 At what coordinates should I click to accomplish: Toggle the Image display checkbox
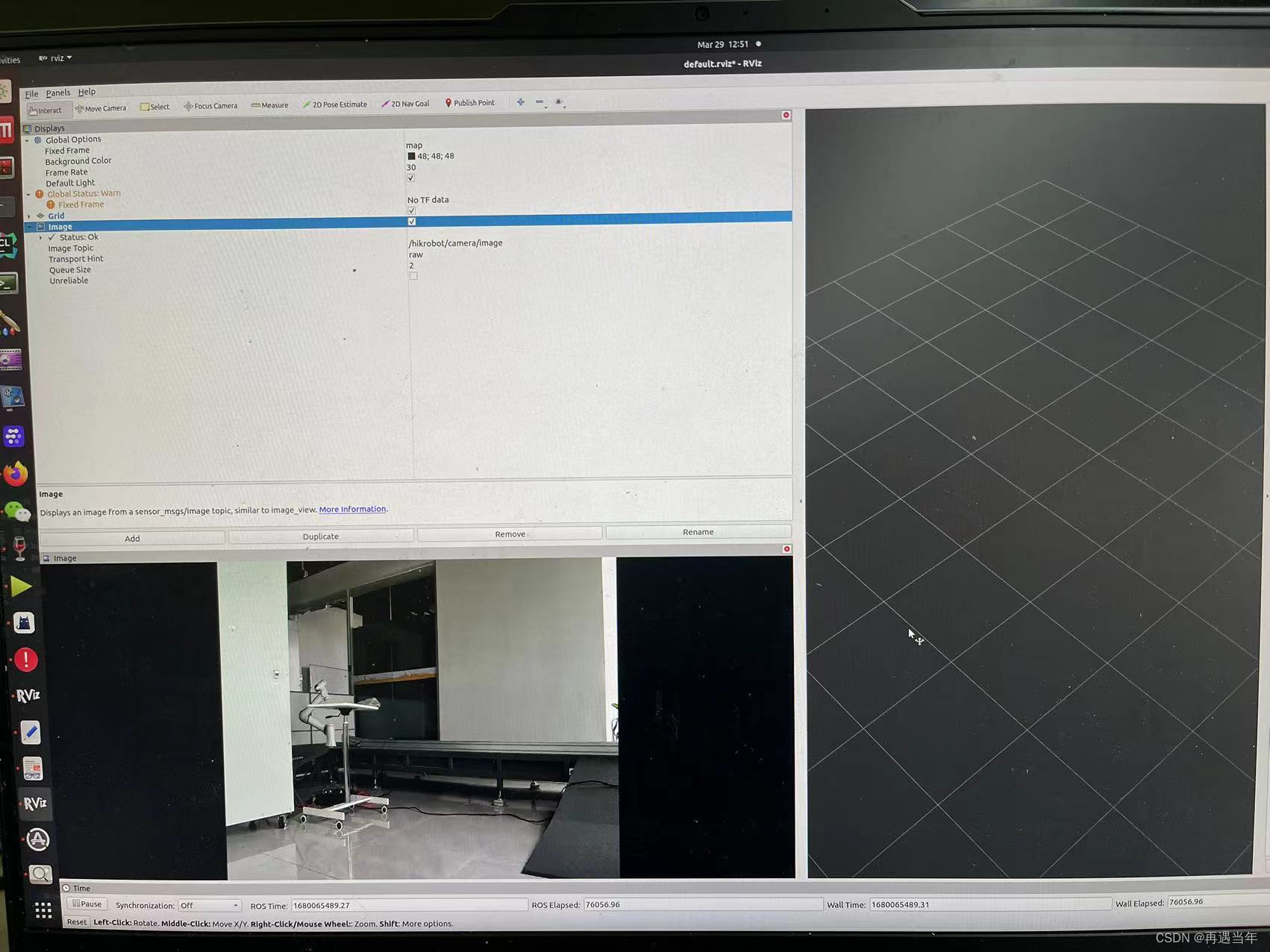tap(412, 222)
